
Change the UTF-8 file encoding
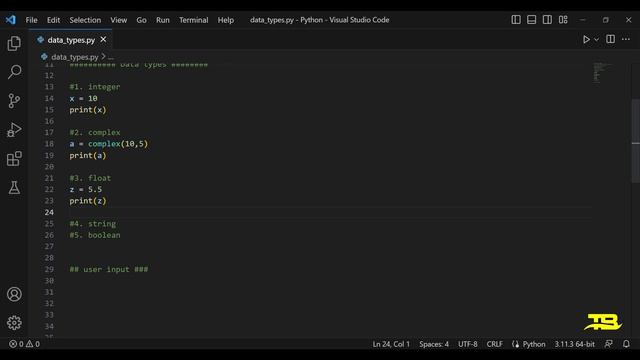tap(467, 344)
